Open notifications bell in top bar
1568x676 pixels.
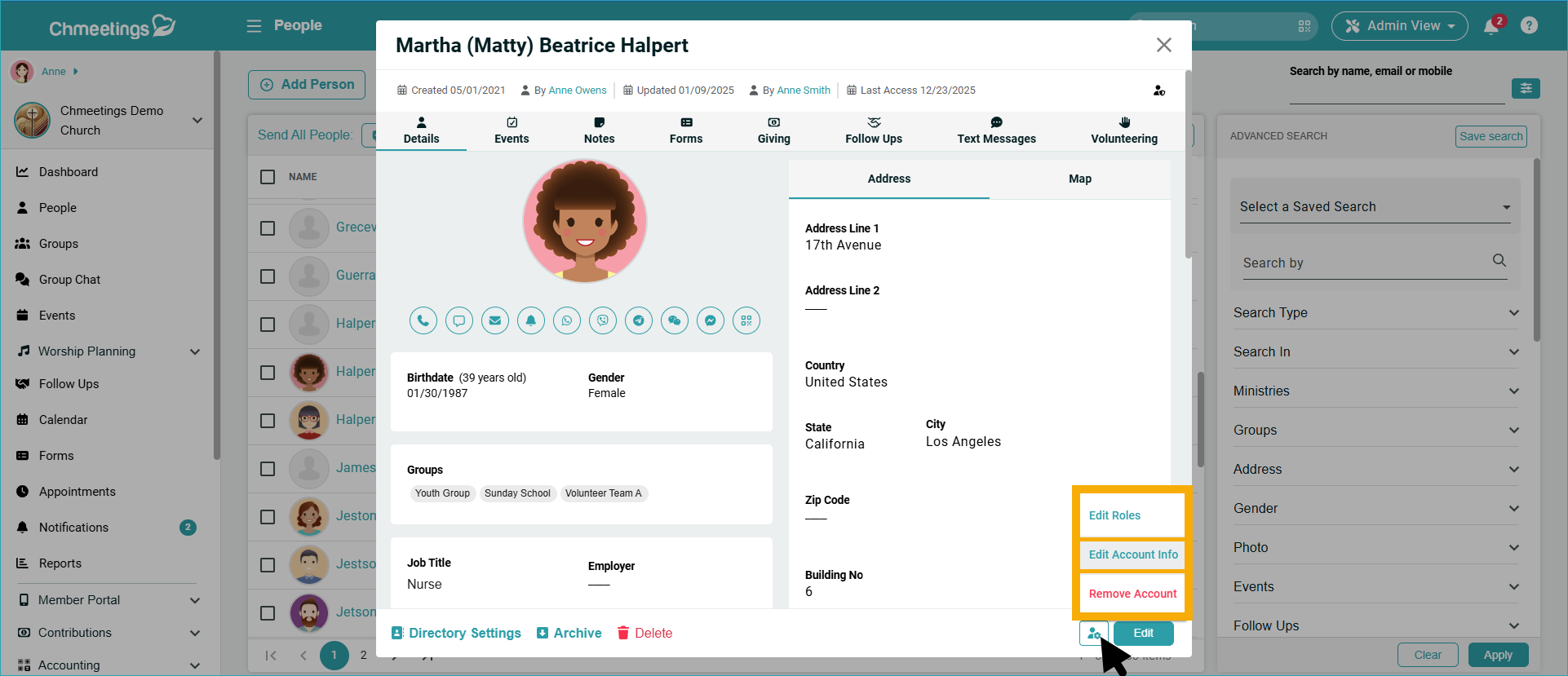[x=1491, y=26]
